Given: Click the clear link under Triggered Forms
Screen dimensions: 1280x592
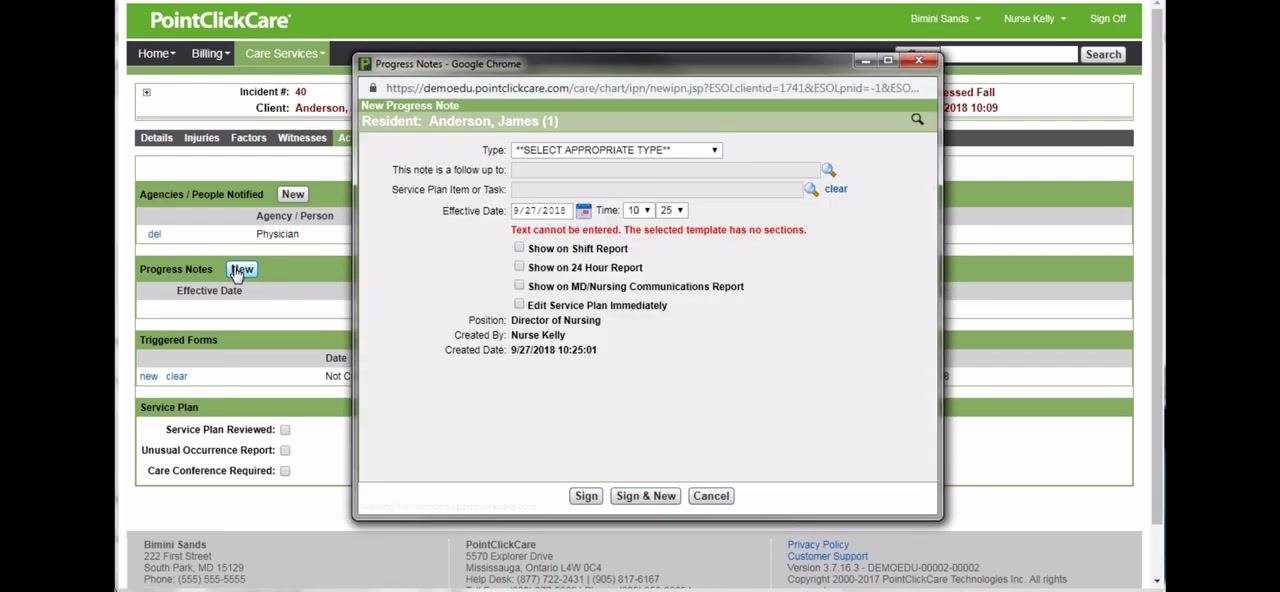Looking at the screenshot, I should coord(176,376).
